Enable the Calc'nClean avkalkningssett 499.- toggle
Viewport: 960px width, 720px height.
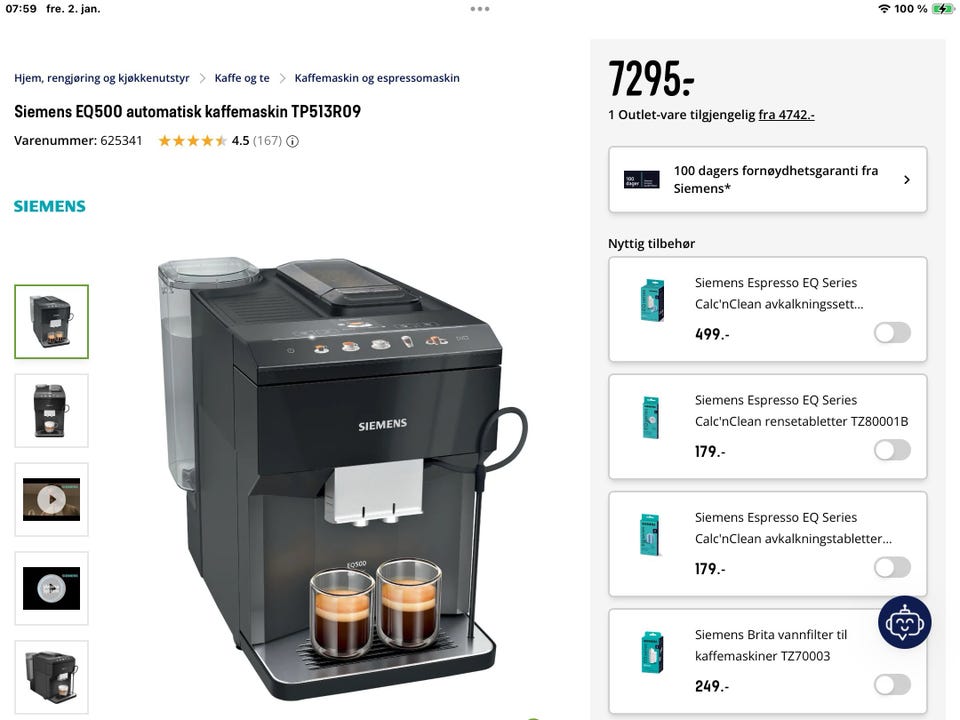[x=892, y=333]
